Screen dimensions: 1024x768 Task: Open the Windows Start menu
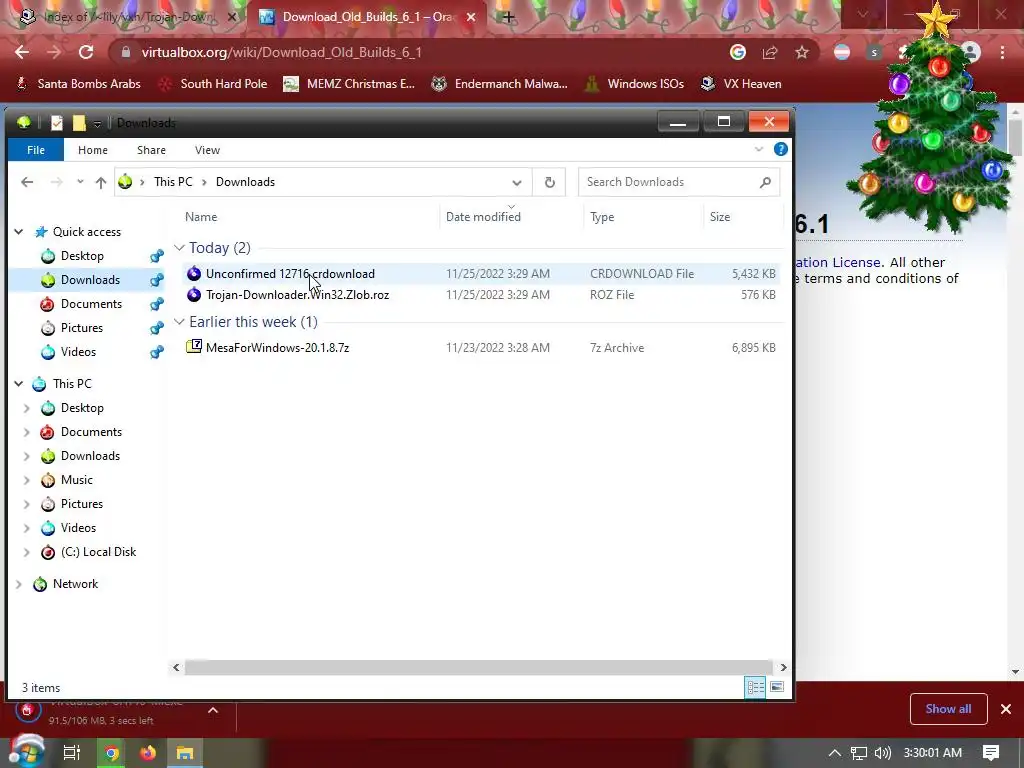(x=25, y=752)
